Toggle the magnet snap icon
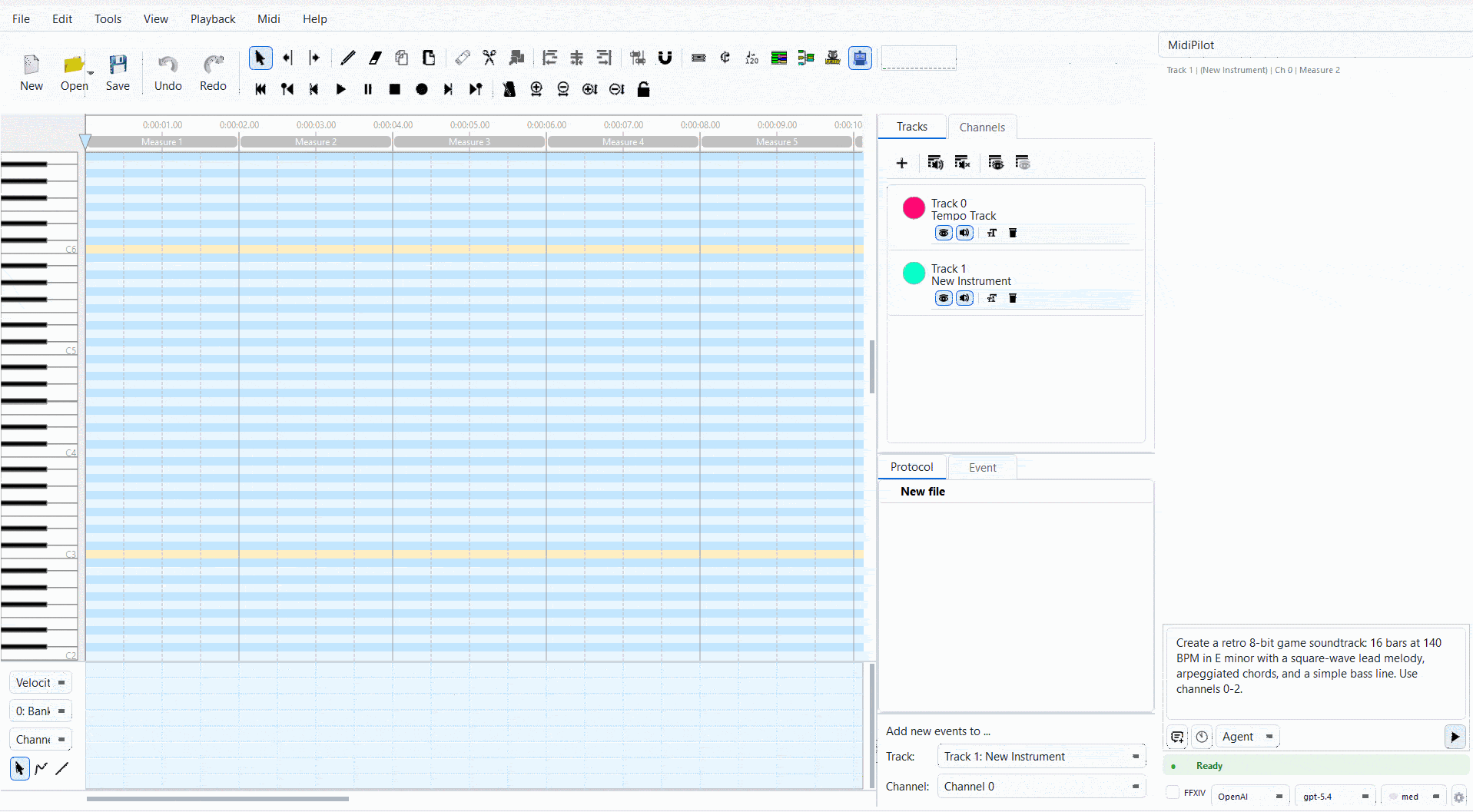This screenshot has height=812, width=1473. (x=665, y=58)
